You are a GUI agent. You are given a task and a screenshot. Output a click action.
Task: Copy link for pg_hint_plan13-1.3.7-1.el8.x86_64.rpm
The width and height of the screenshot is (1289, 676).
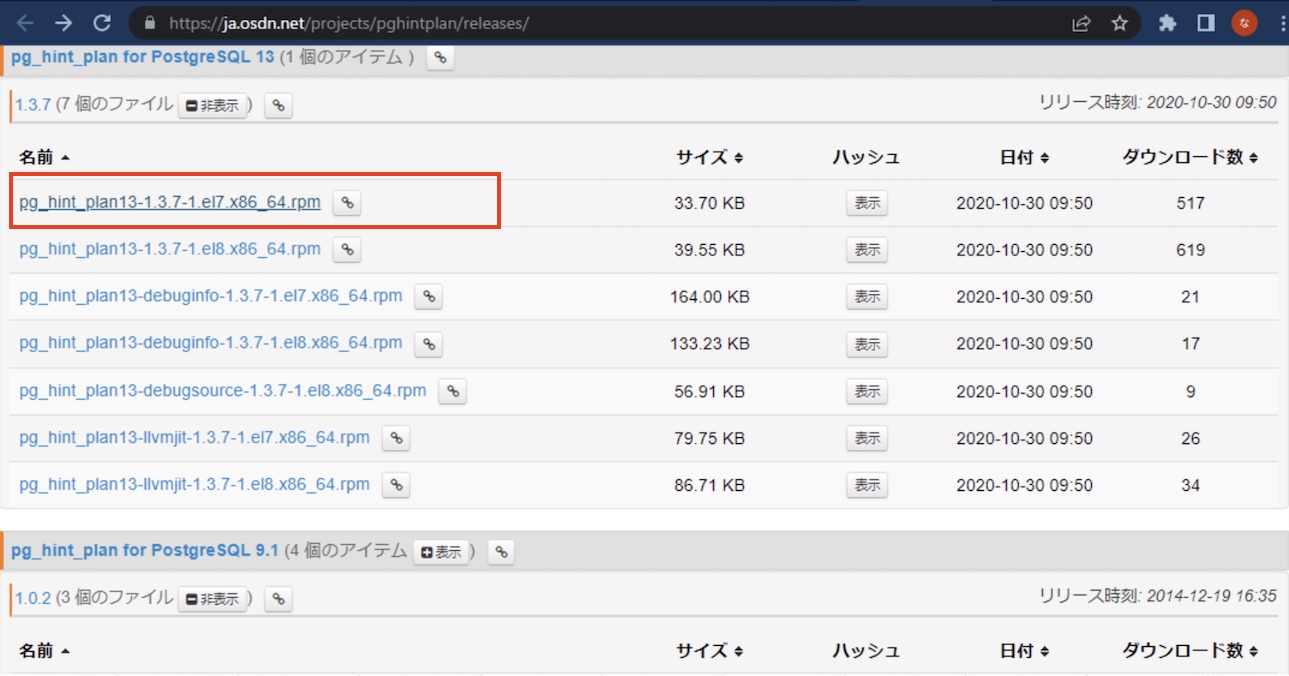pyautogui.click(x=347, y=250)
